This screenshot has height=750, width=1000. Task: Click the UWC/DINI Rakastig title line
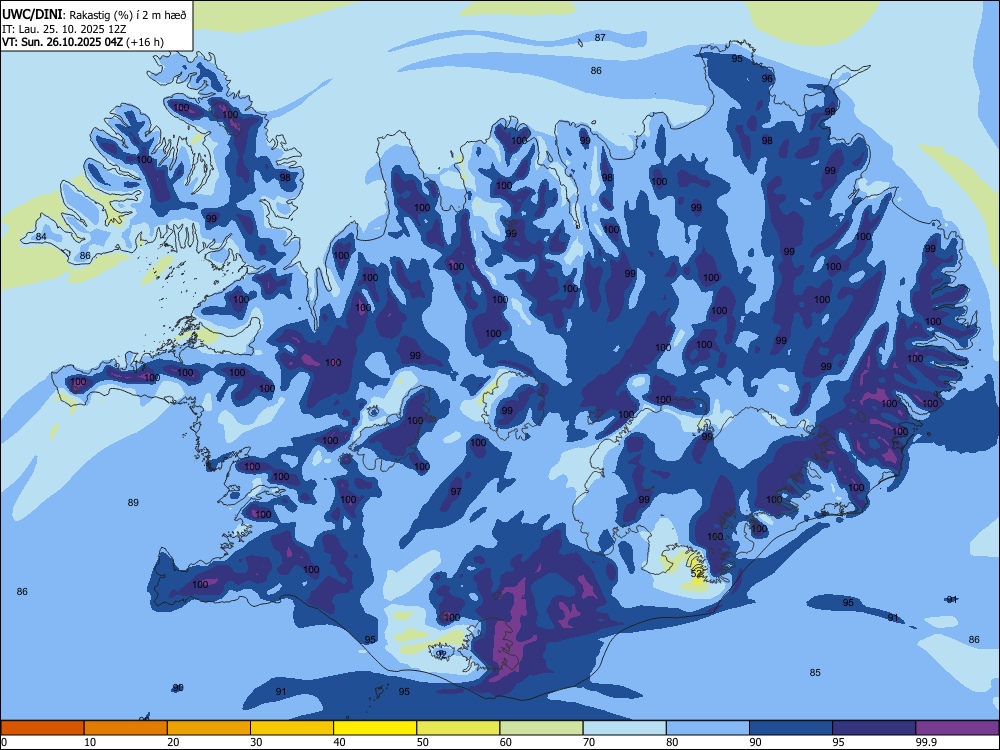[94, 14]
